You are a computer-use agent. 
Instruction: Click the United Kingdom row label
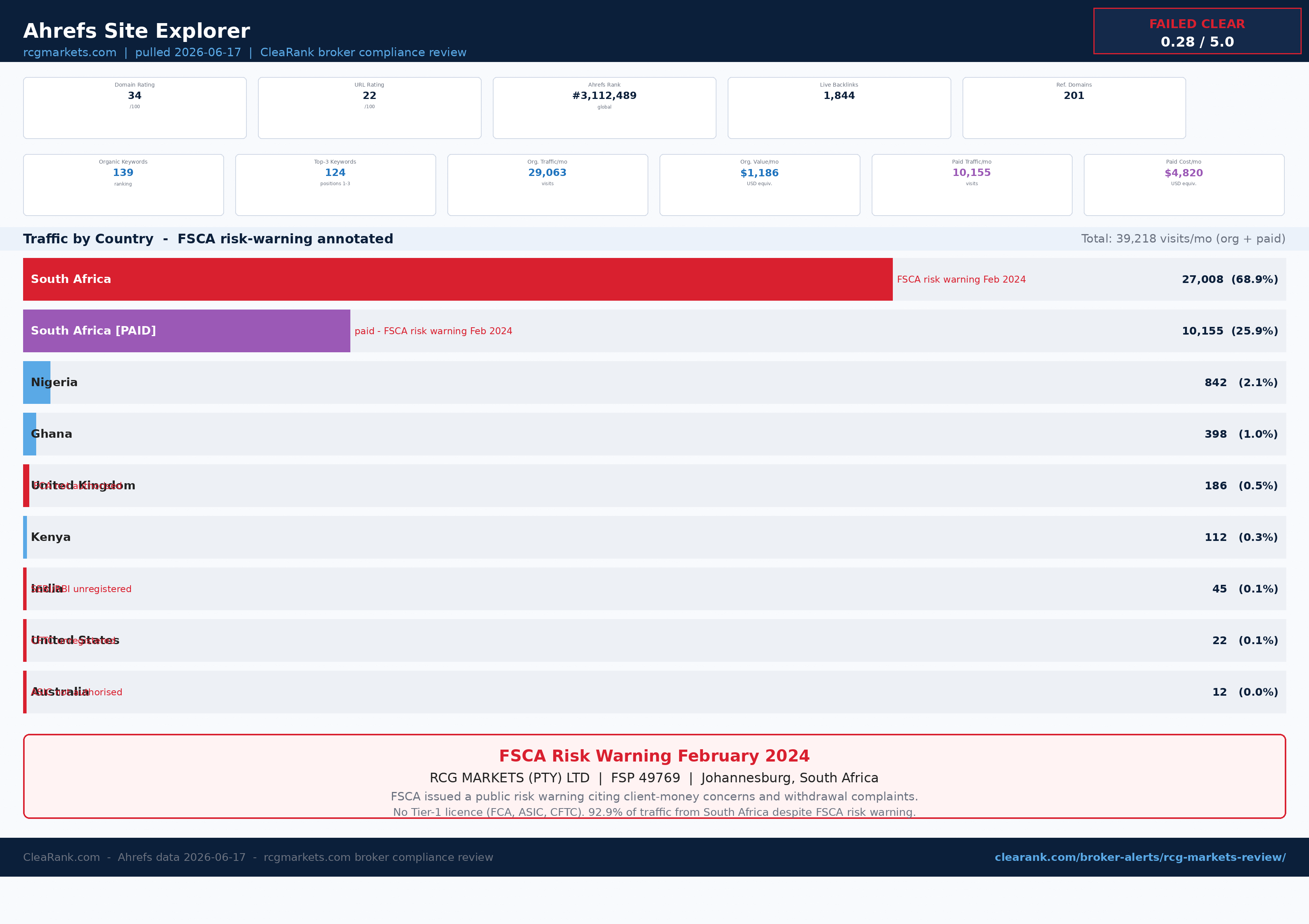[83, 485]
